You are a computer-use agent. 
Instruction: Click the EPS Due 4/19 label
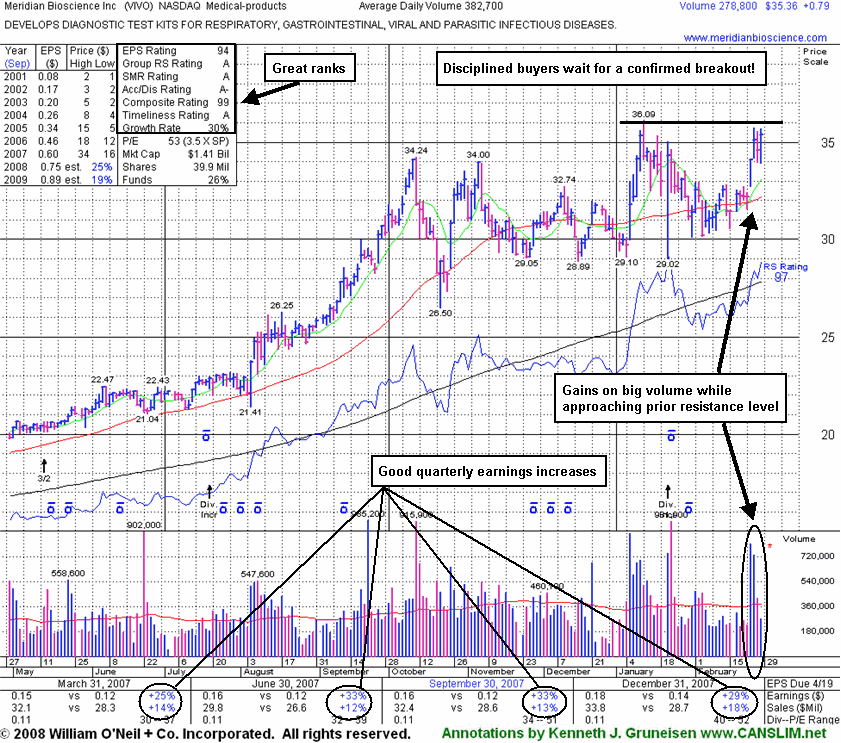[800, 683]
